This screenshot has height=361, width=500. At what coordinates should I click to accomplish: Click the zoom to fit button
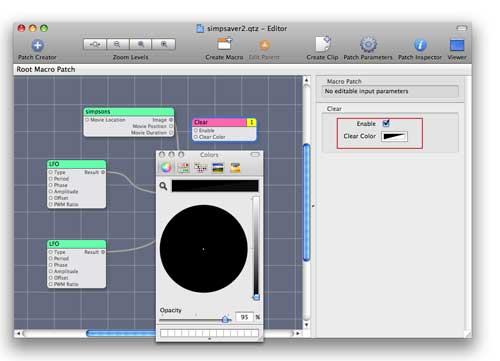(x=95, y=44)
